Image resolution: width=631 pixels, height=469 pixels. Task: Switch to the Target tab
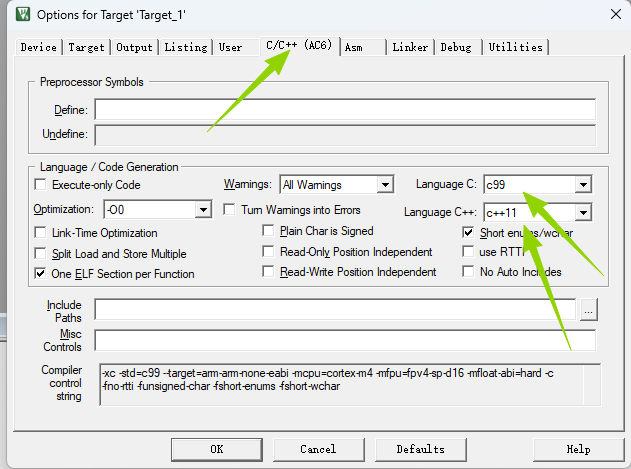(x=86, y=47)
